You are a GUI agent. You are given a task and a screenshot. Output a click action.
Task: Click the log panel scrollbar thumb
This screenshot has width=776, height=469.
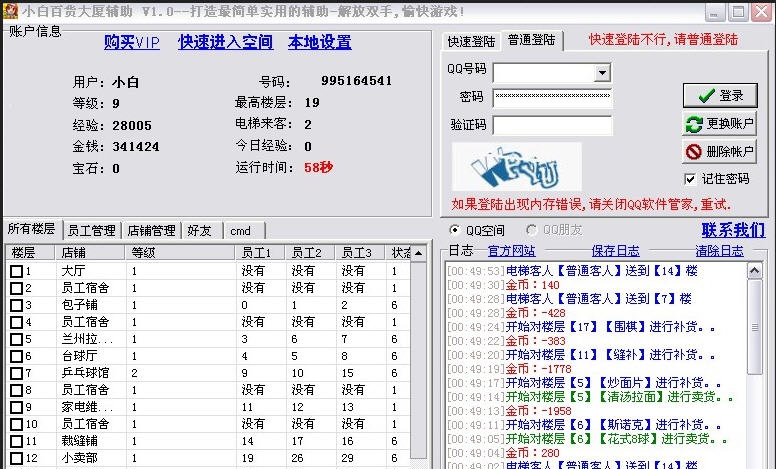pyautogui.click(x=754, y=327)
